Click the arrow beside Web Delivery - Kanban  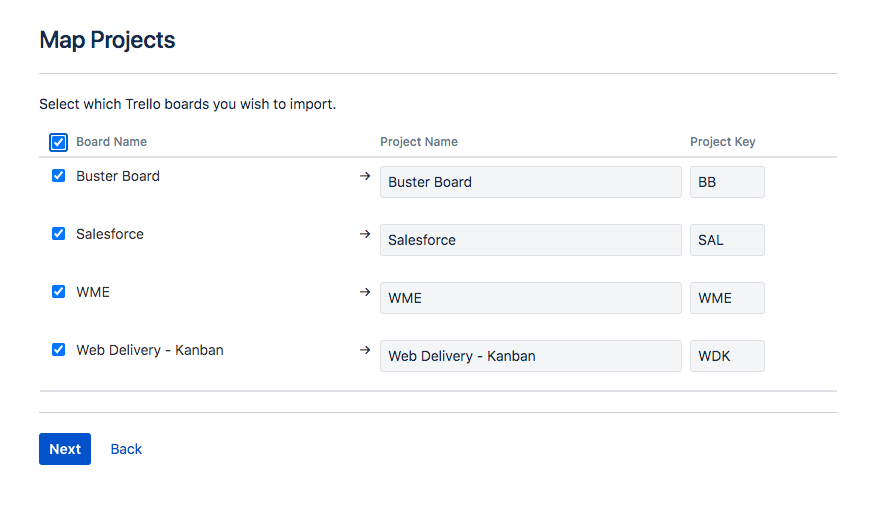365,350
